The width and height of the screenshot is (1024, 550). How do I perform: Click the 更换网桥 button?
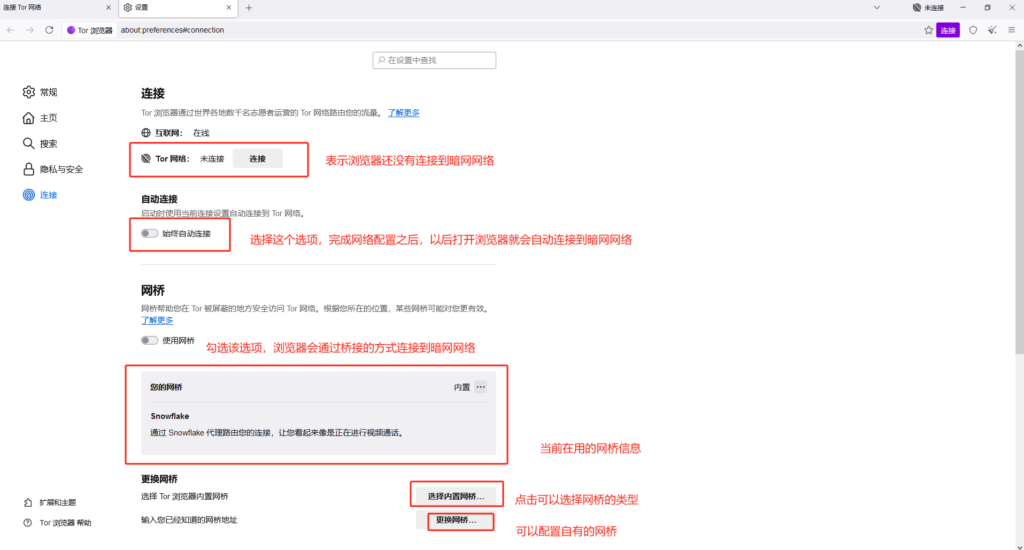(x=456, y=520)
